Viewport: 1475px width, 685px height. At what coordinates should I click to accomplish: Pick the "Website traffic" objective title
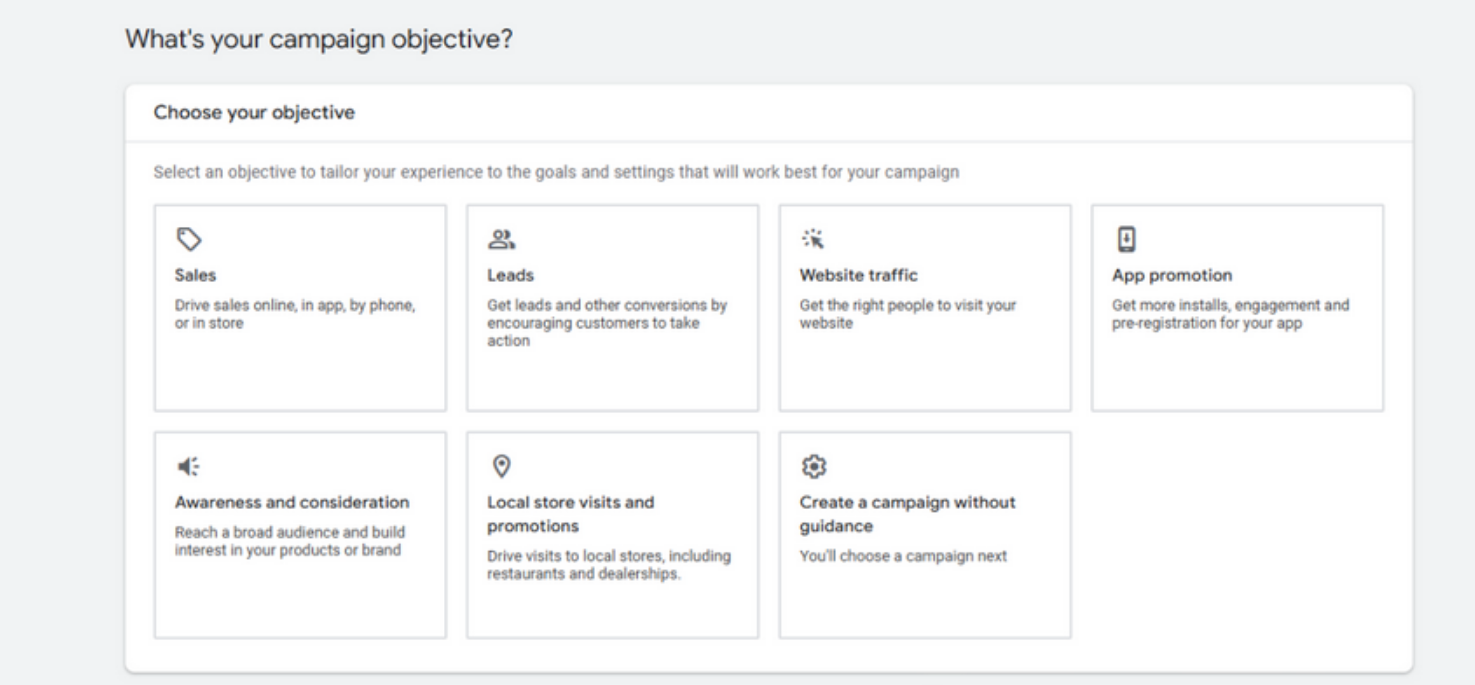point(858,275)
